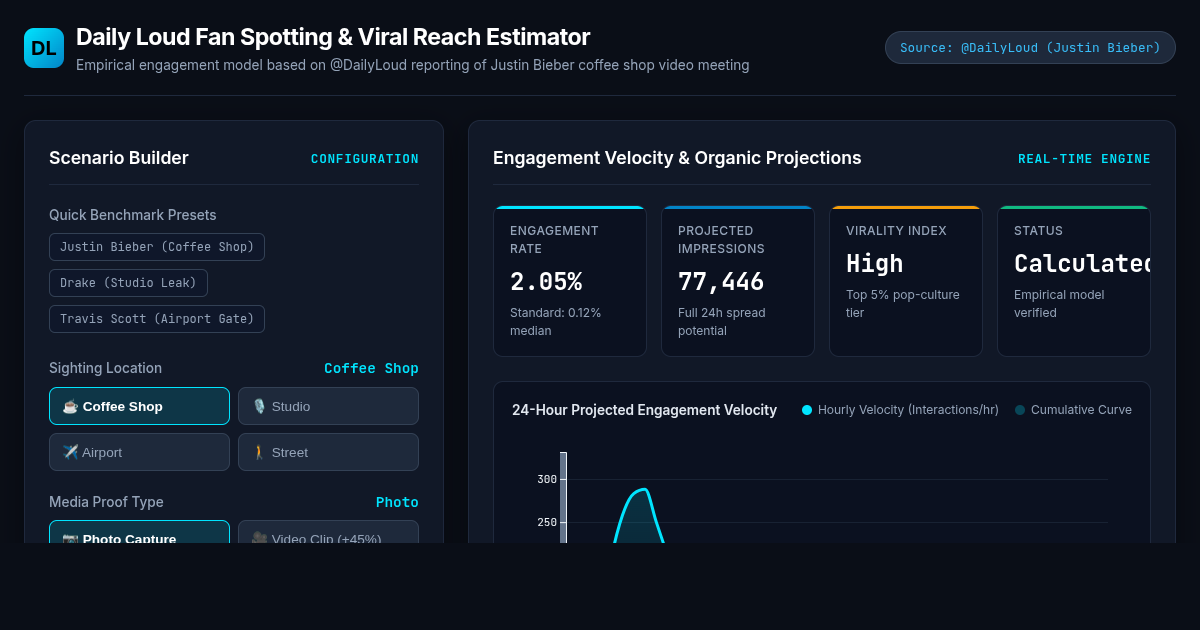Choose Photo Capture media proof type
Viewport: 1200px width, 630px height.
[x=139, y=533]
